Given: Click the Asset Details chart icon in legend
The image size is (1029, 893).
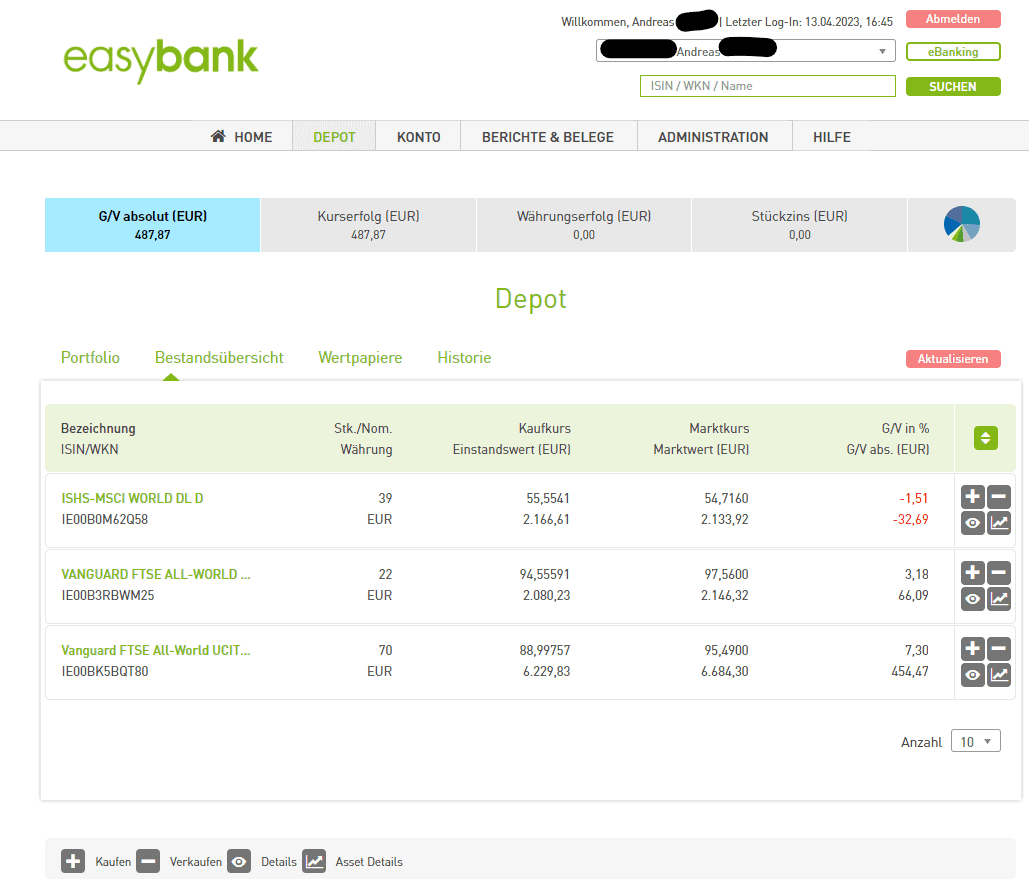Looking at the screenshot, I should [x=314, y=861].
